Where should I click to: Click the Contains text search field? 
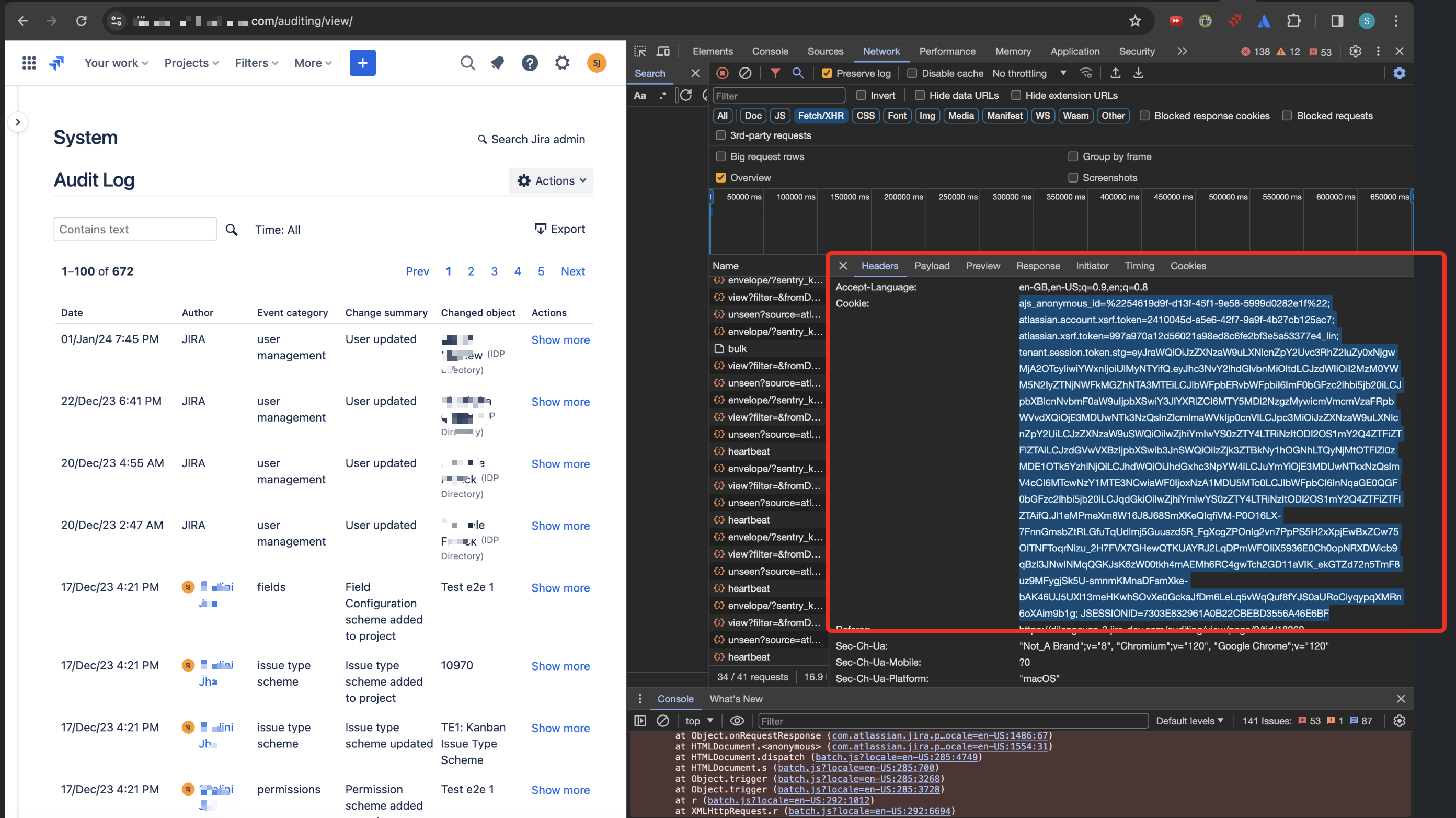point(135,229)
